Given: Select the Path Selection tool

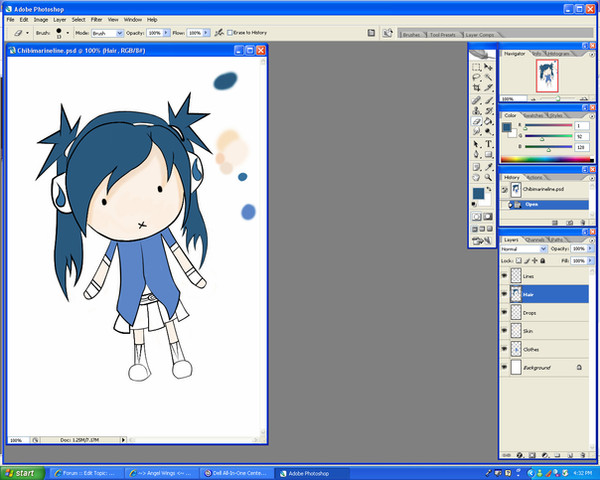Looking at the screenshot, I should click(x=476, y=144).
